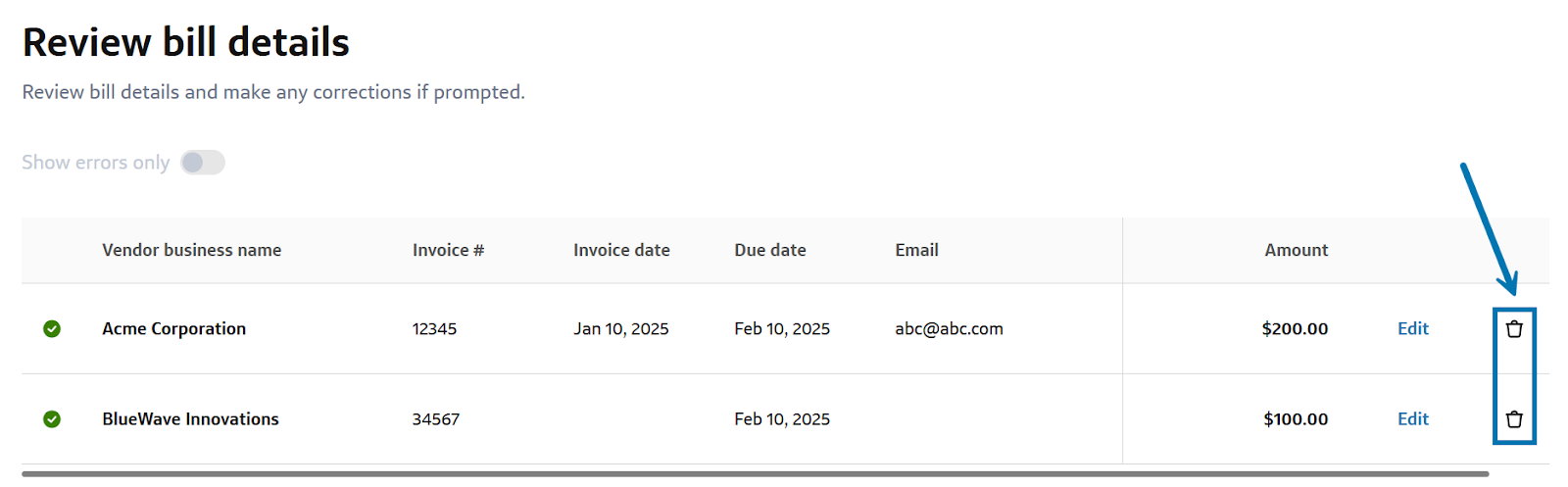This screenshot has height=487, width=1568.
Task: Click the Invoice date column header
Action: (x=621, y=250)
